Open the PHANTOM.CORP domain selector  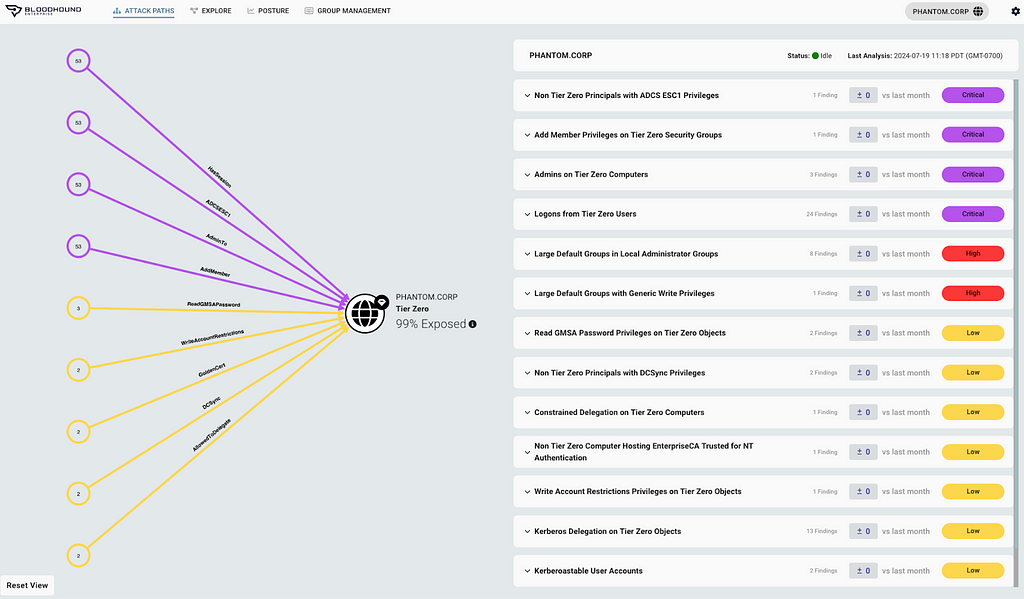tap(946, 11)
